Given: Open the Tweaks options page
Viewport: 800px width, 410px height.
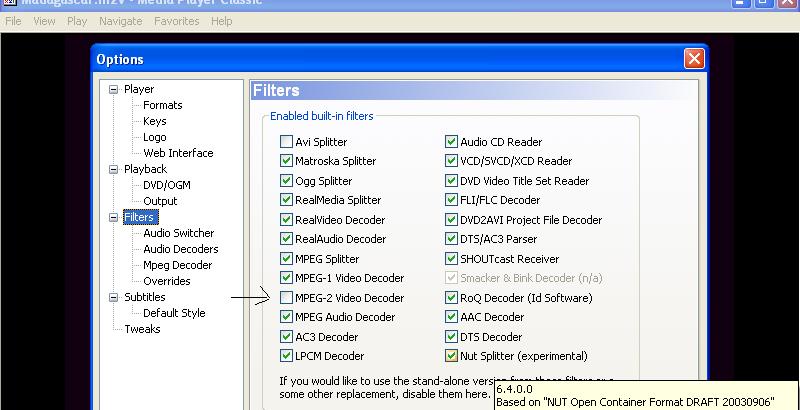Looking at the screenshot, I should pos(142,329).
